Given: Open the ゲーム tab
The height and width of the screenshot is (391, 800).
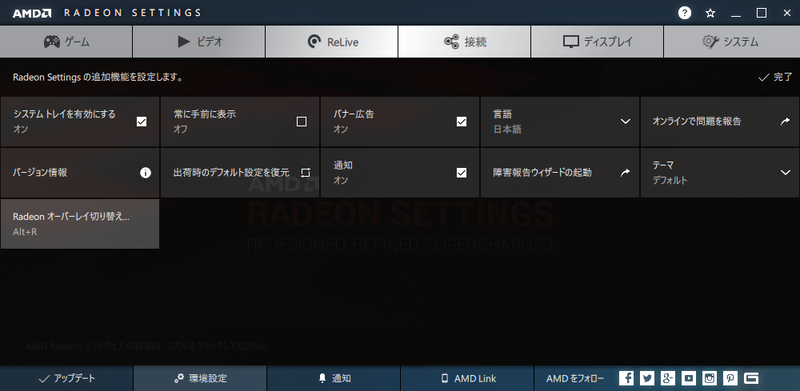Looking at the screenshot, I should (66, 41).
